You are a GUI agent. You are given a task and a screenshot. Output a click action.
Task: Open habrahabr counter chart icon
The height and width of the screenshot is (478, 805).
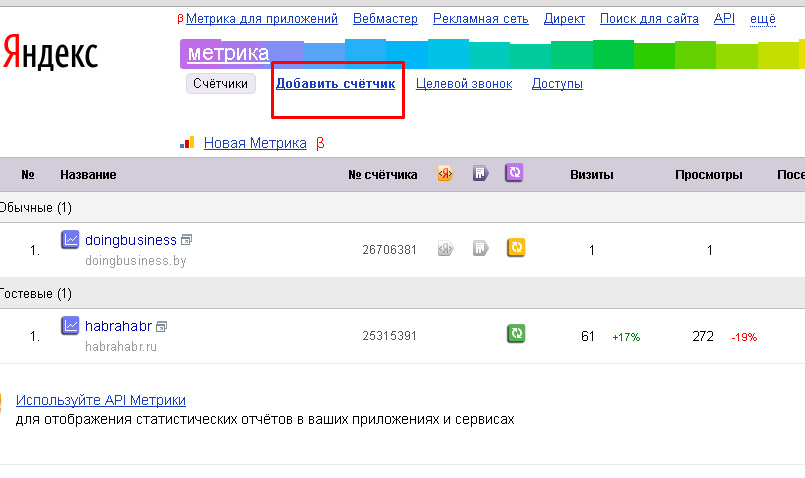(70, 325)
